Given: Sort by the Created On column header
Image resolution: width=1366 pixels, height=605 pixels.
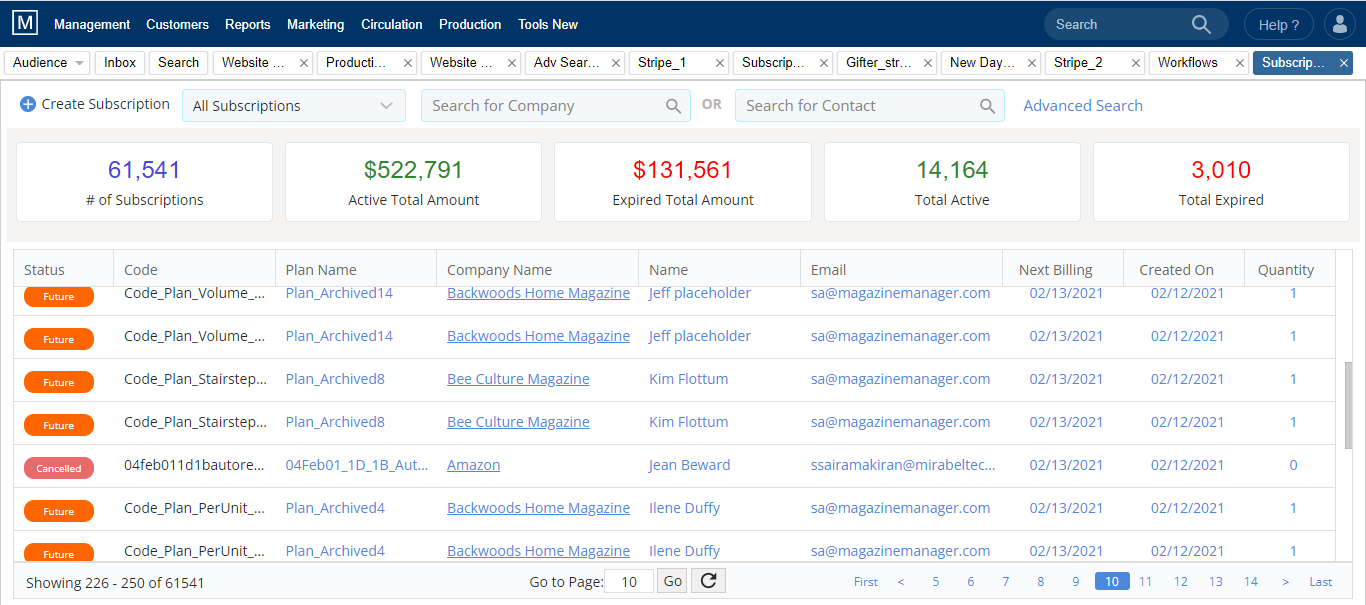Looking at the screenshot, I should 1184,269.
